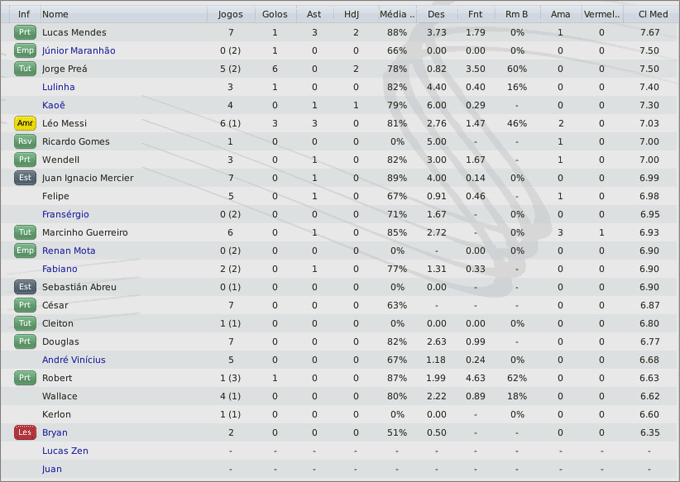Click the Ast column header
Screen dimensions: 680x482
[x=314, y=14]
